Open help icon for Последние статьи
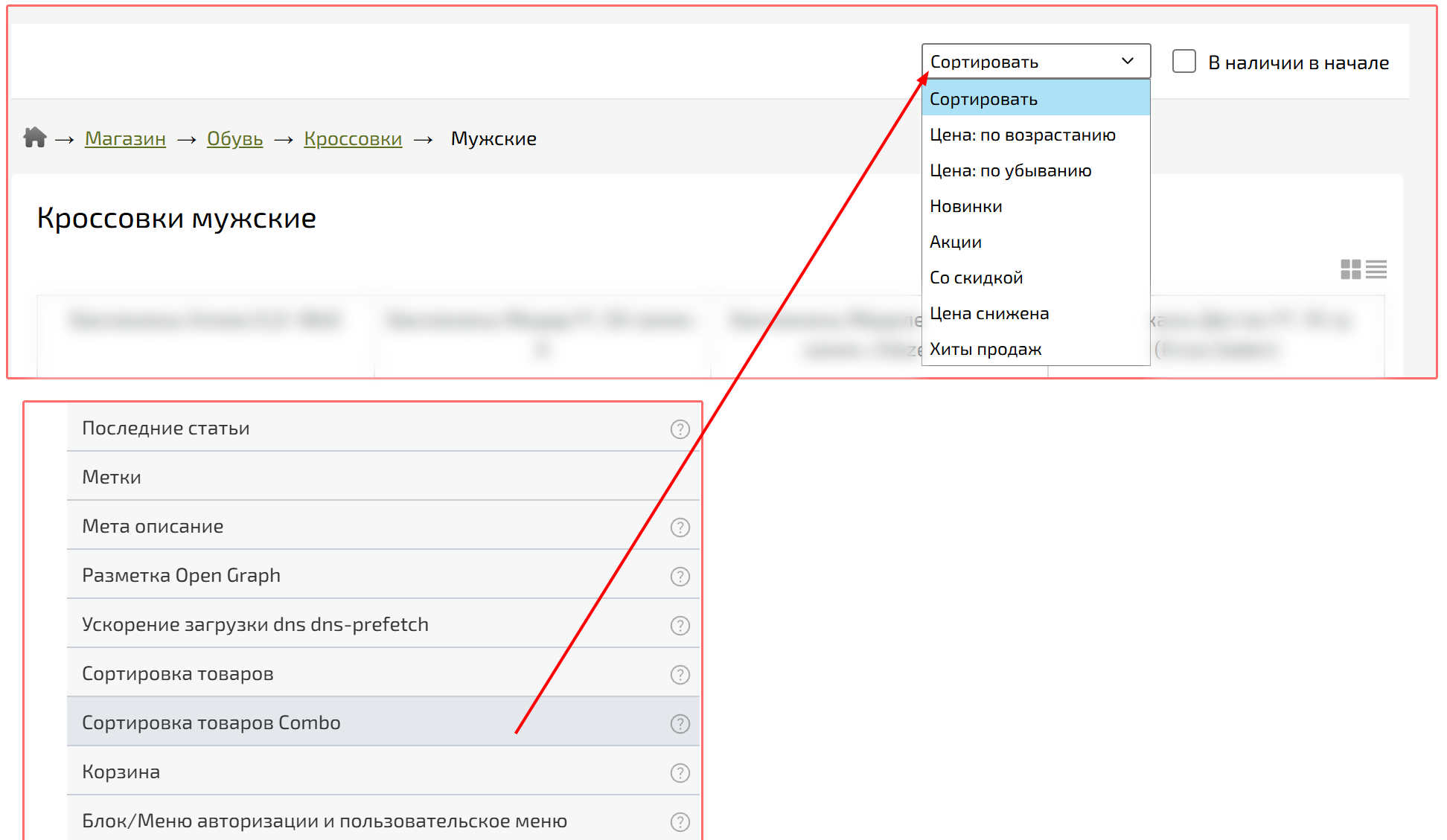The image size is (1447, 840). 680,429
